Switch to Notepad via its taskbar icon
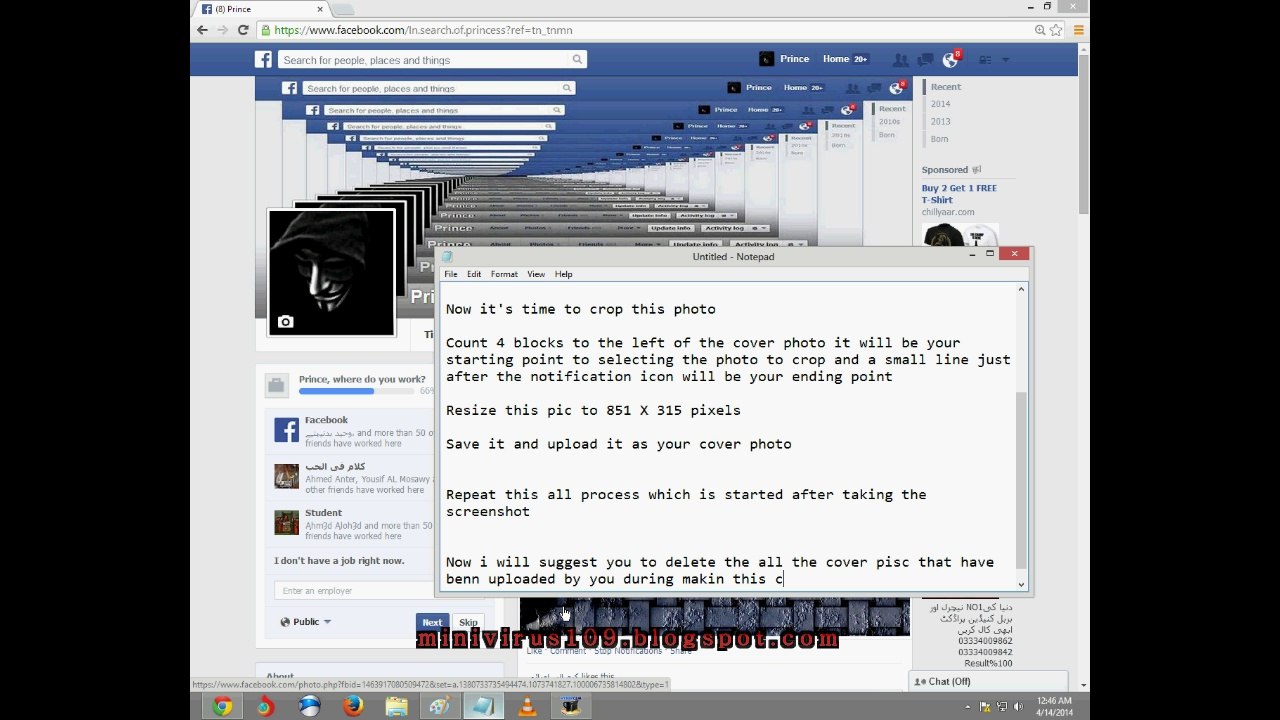 coord(483,707)
